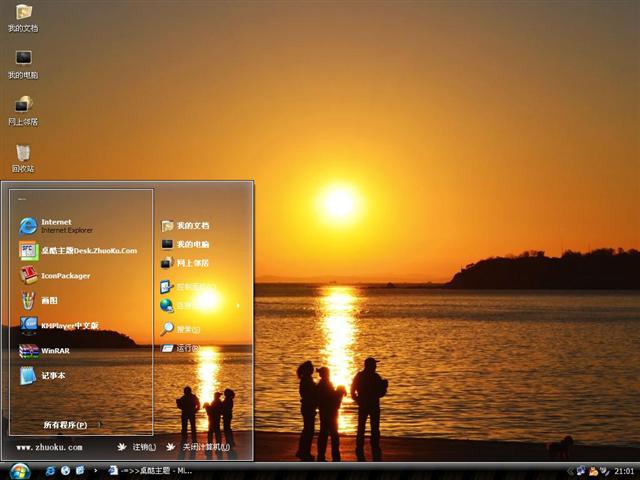Click the Start orb button on taskbar
640x480 pixels.
[19, 470]
